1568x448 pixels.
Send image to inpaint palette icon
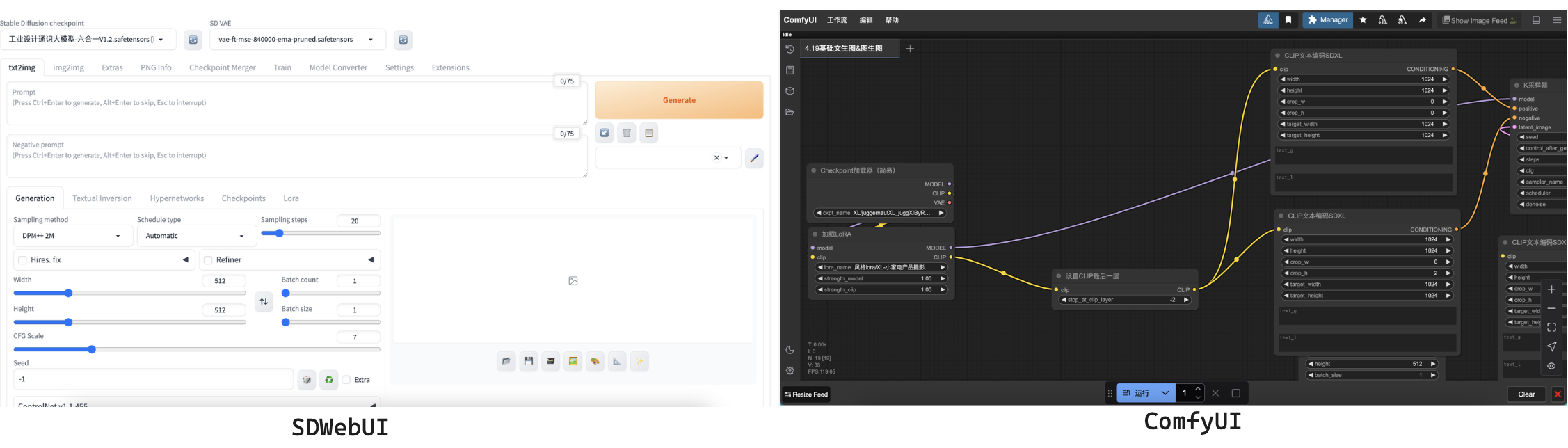595,361
